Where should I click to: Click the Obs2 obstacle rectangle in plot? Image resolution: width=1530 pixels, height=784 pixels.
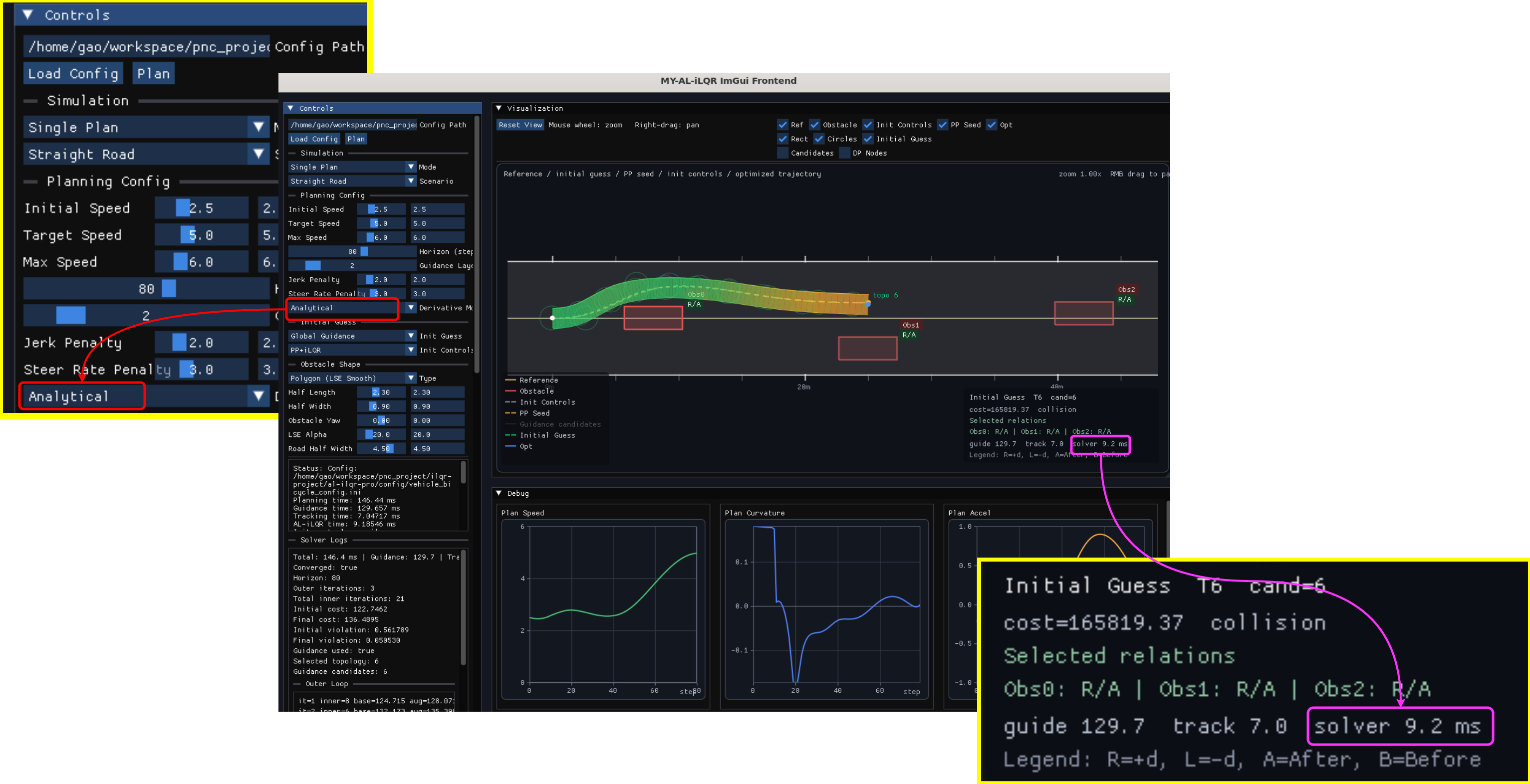click(x=1083, y=313)
